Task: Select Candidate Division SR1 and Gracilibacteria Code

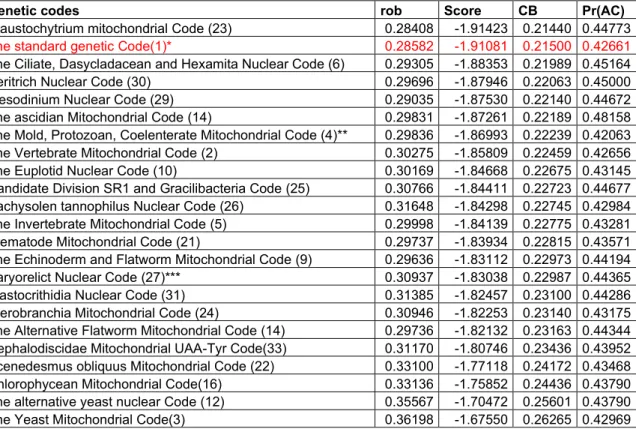Action: tap(155, 189)
